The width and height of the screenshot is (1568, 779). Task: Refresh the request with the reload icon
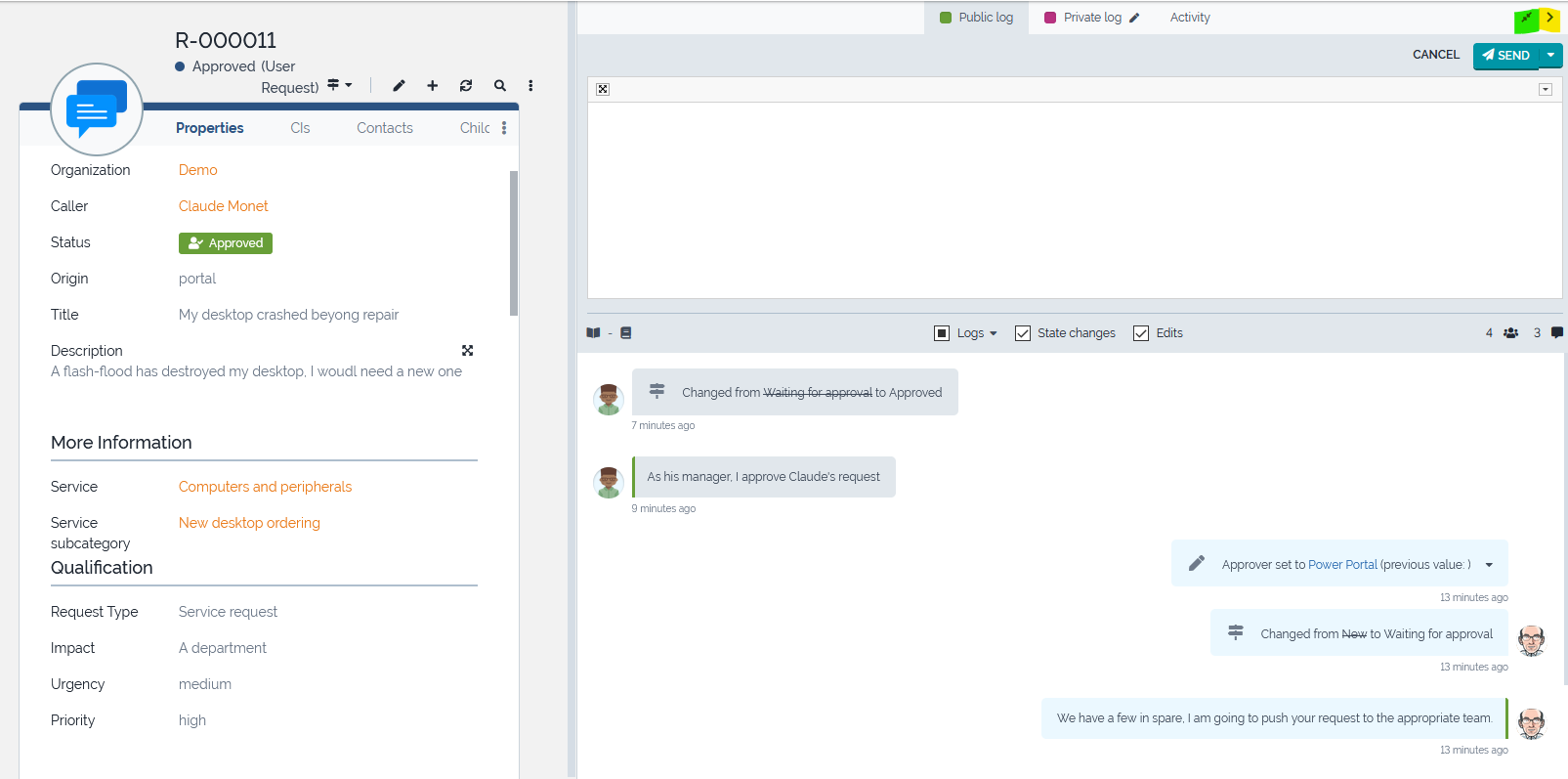466,86
